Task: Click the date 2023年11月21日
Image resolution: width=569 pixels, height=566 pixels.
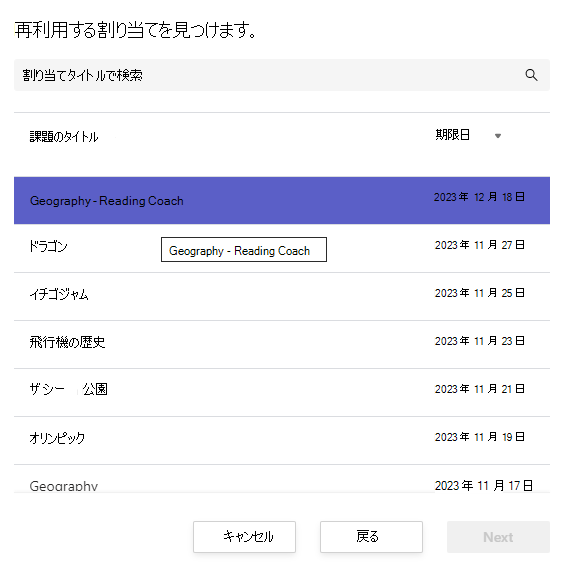Action: point(479,389)
